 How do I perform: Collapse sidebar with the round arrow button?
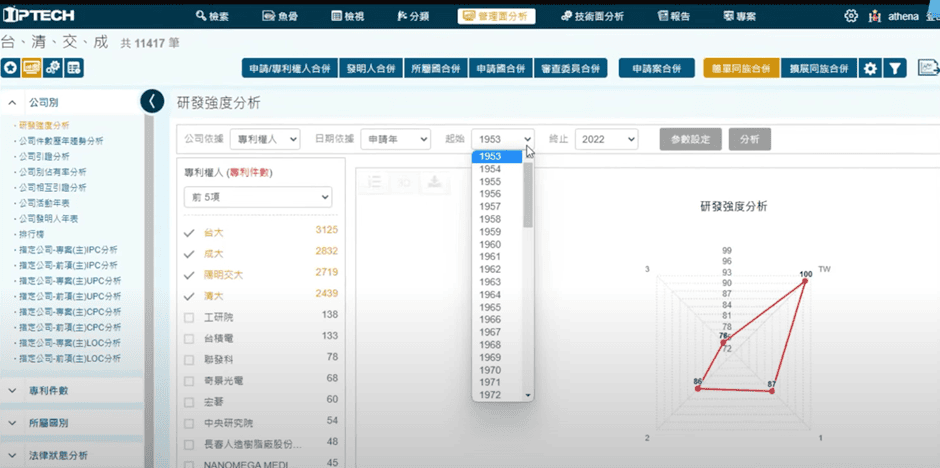[x=152, y=100]
